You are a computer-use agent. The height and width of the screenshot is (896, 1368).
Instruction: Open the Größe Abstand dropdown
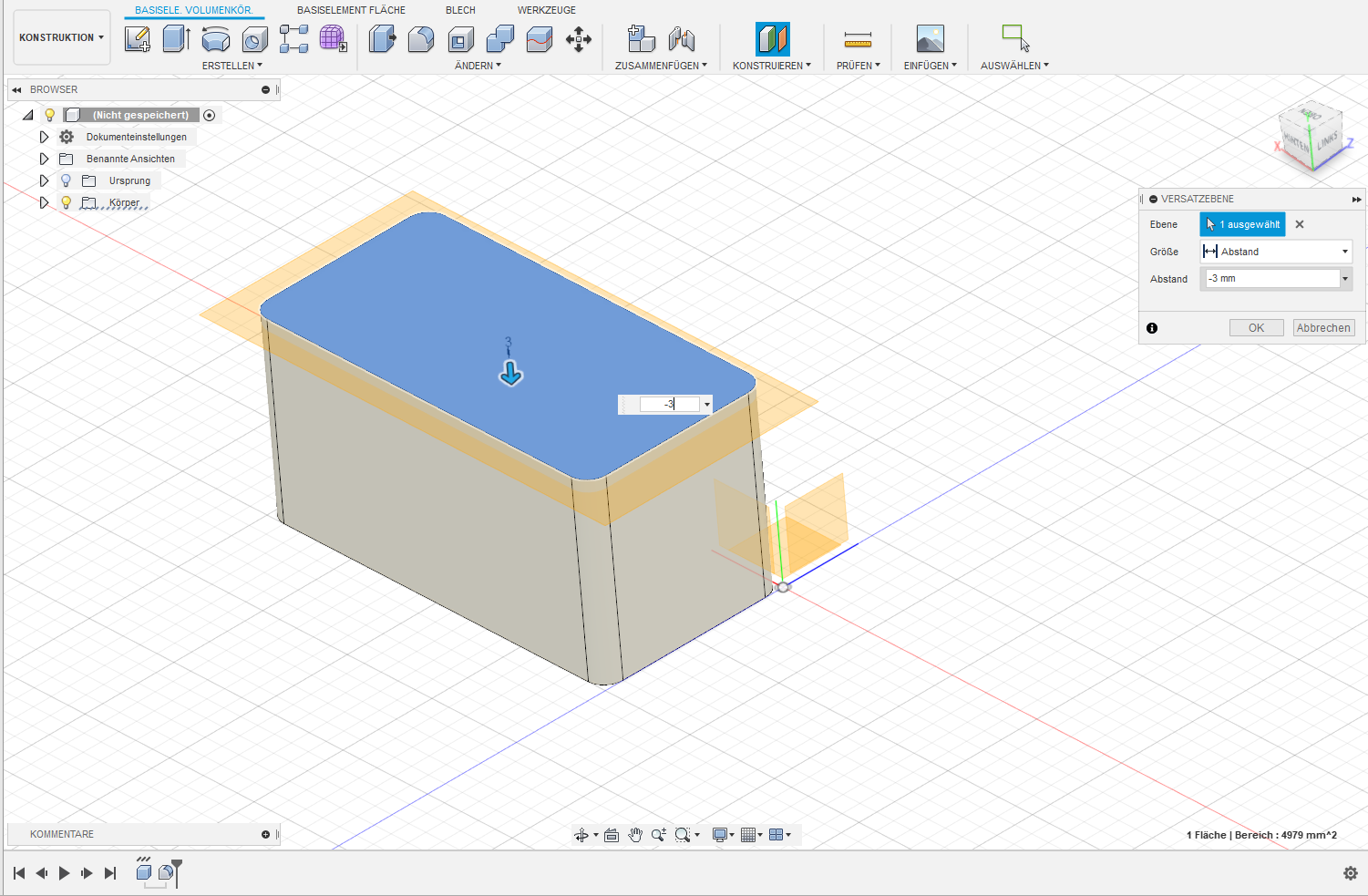[x=1276, y=252]
